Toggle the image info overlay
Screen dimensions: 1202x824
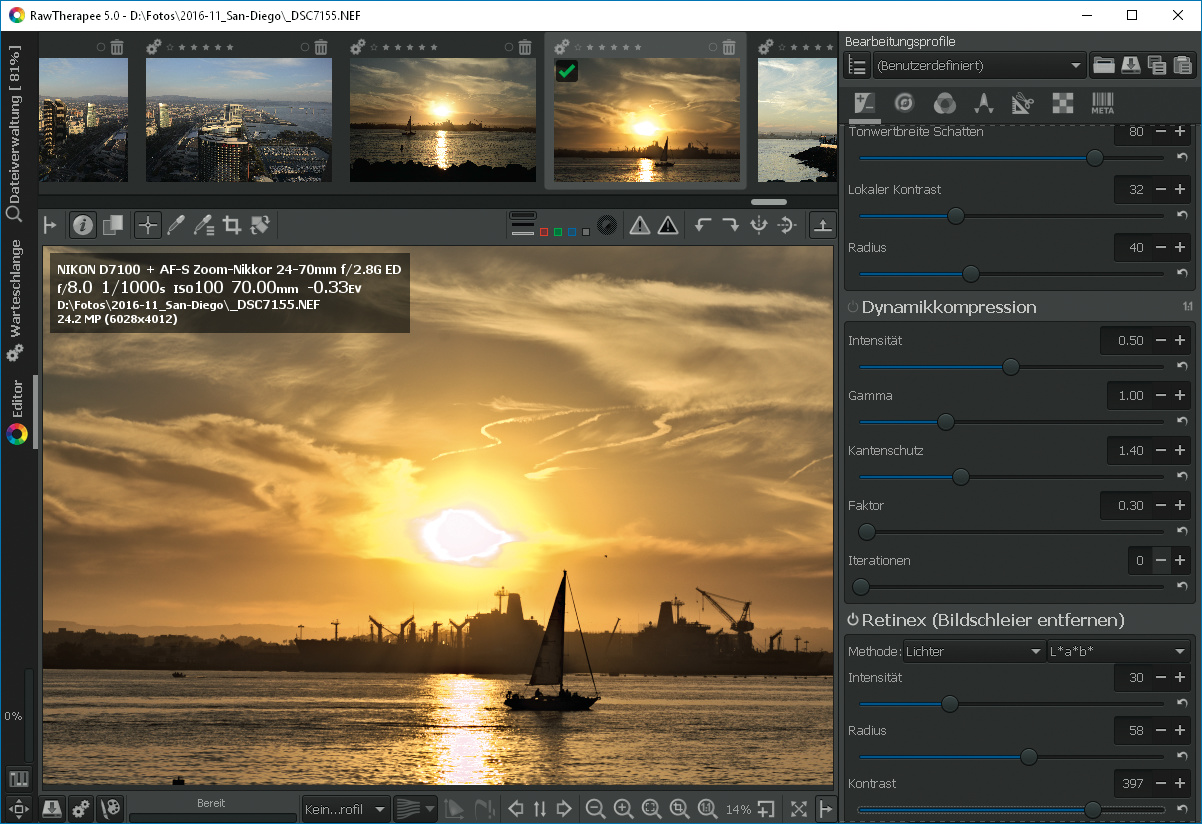[x=83, y=226]
